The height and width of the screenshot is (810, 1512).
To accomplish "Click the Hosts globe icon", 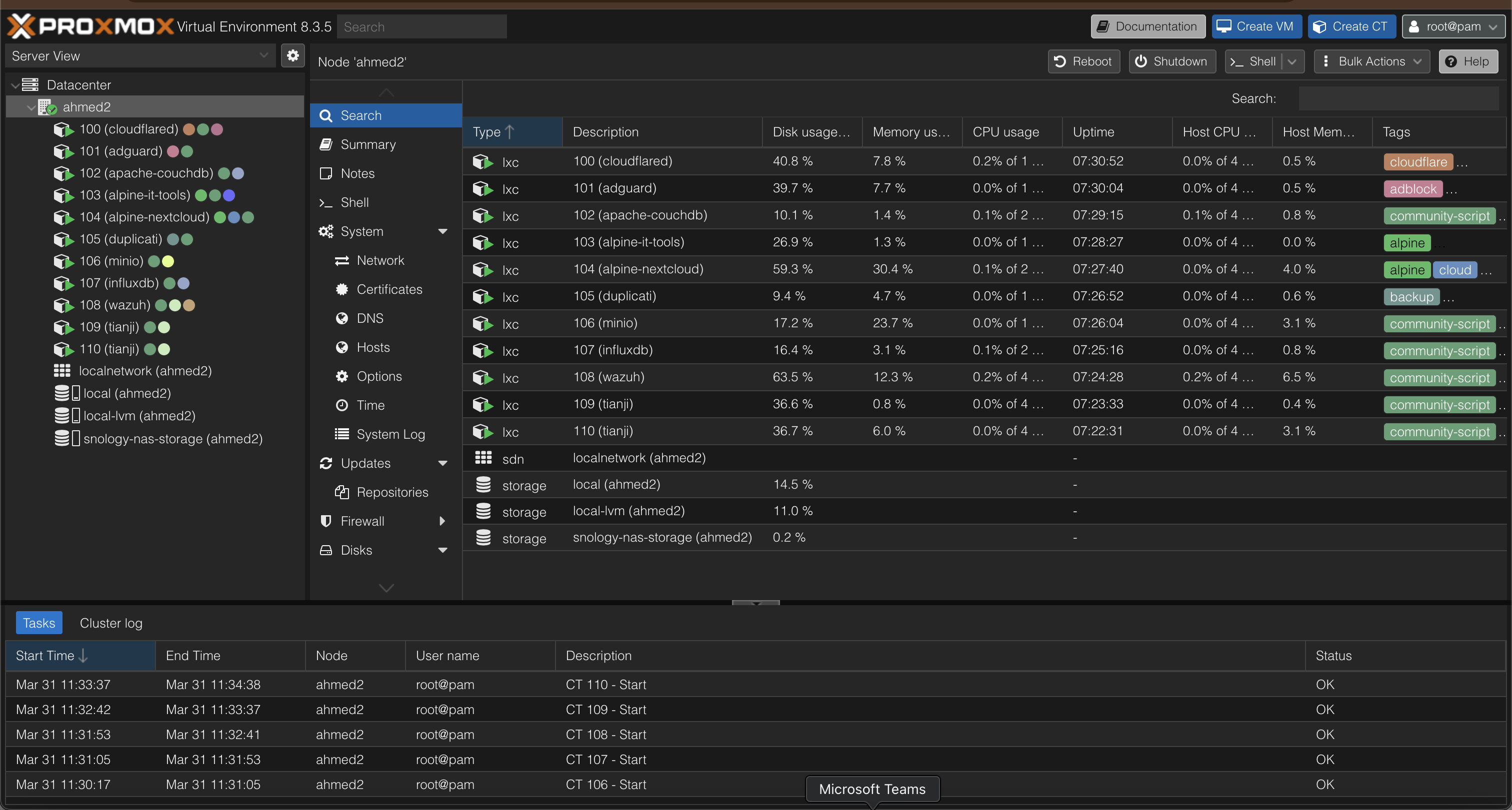I will point(341,347).
